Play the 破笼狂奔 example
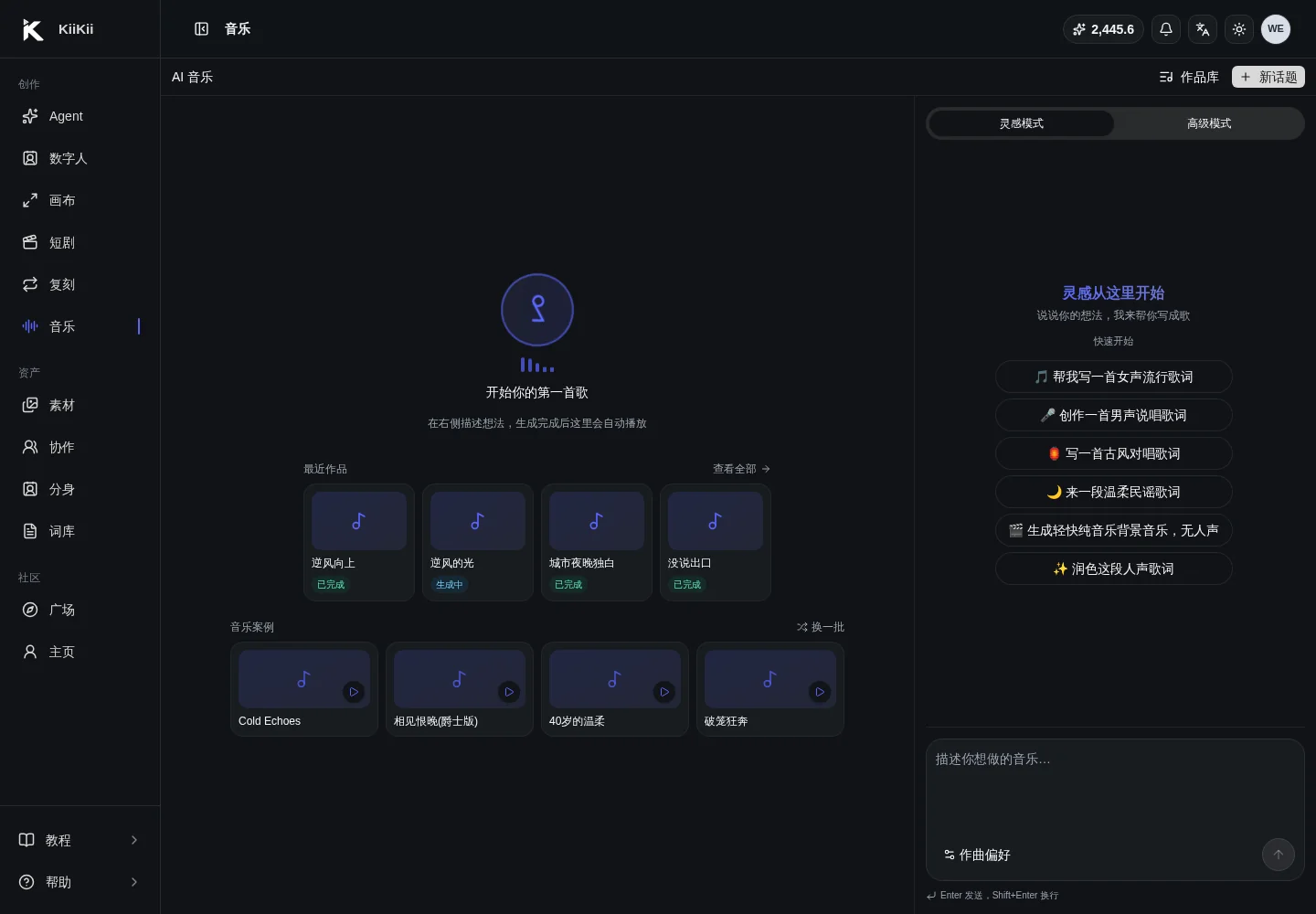The image size is (1316, 914). (820, 692)
